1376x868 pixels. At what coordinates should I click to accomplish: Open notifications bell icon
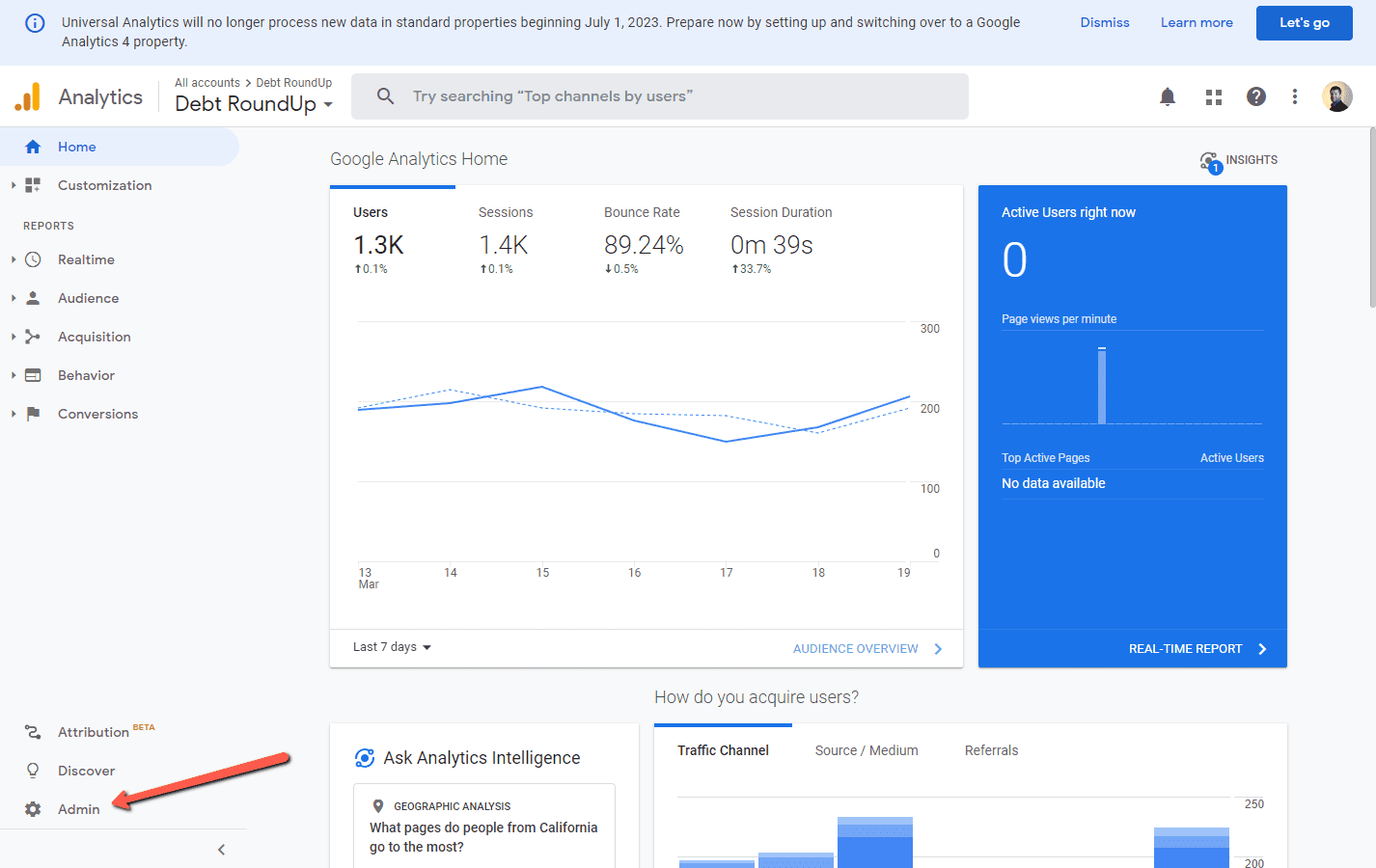(1168, 96)
